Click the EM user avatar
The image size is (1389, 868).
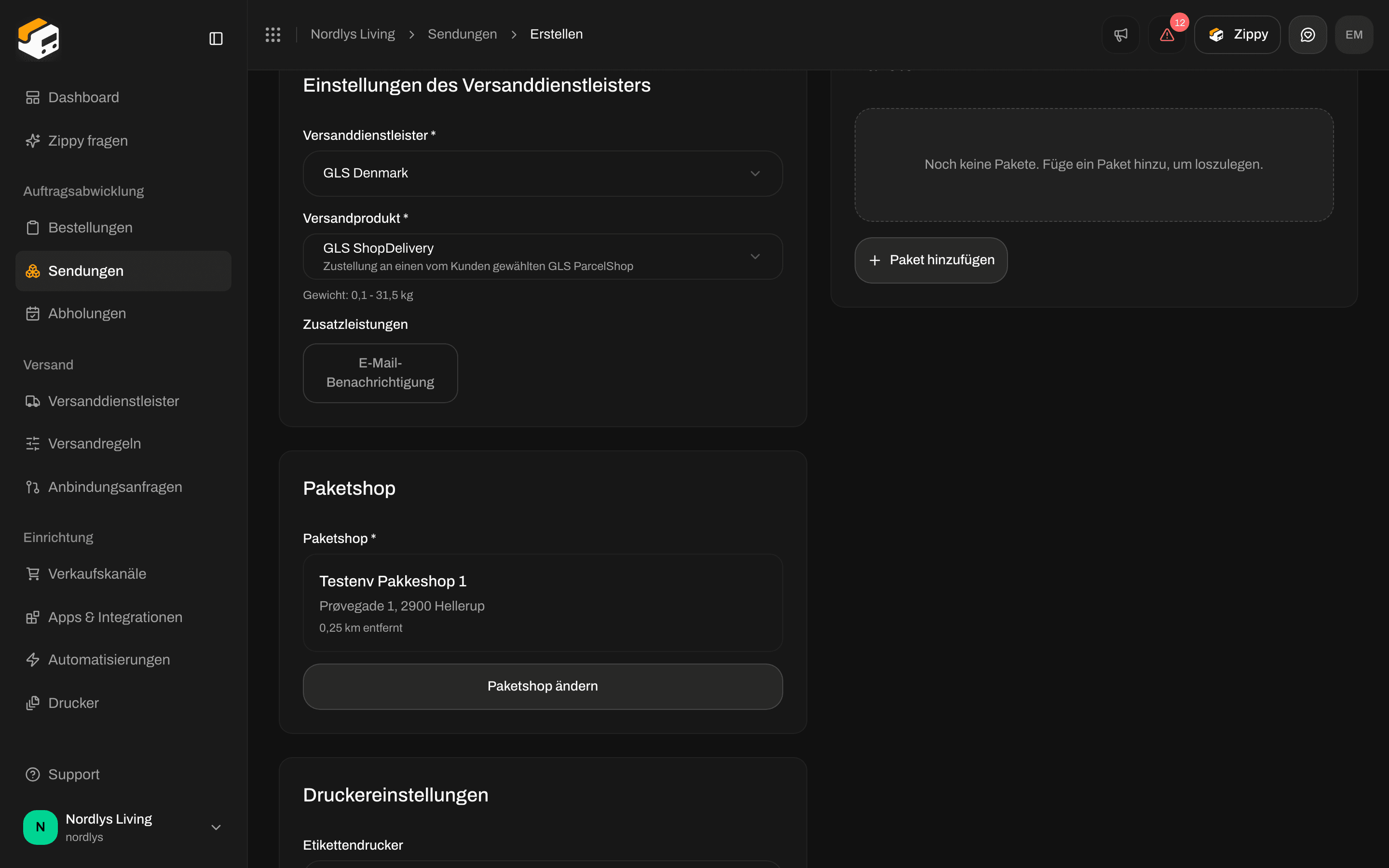pyautogui.click(x=1354, y=34)
